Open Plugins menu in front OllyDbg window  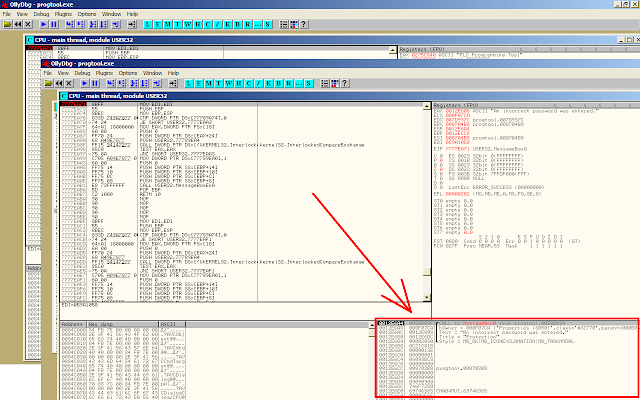click(104, 73)
